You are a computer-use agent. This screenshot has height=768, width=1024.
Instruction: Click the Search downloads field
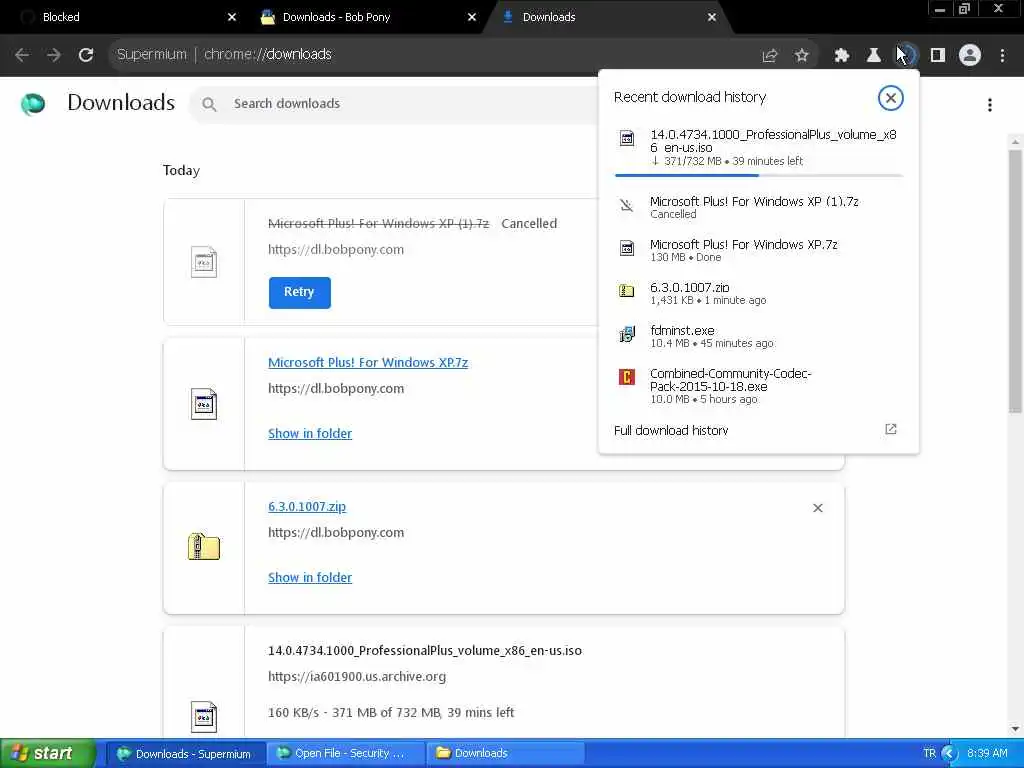click(x=392, y=104)
